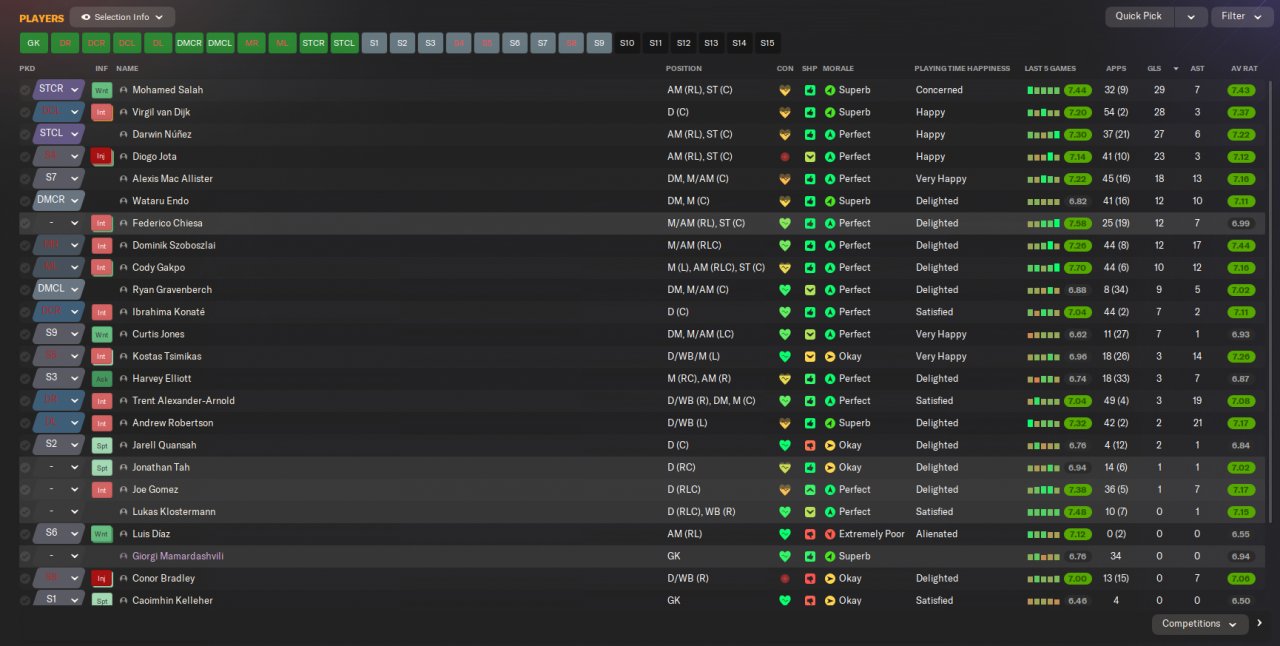
Task: Tick the checkbox for Federico Chiesa
Action: [25, 223]
